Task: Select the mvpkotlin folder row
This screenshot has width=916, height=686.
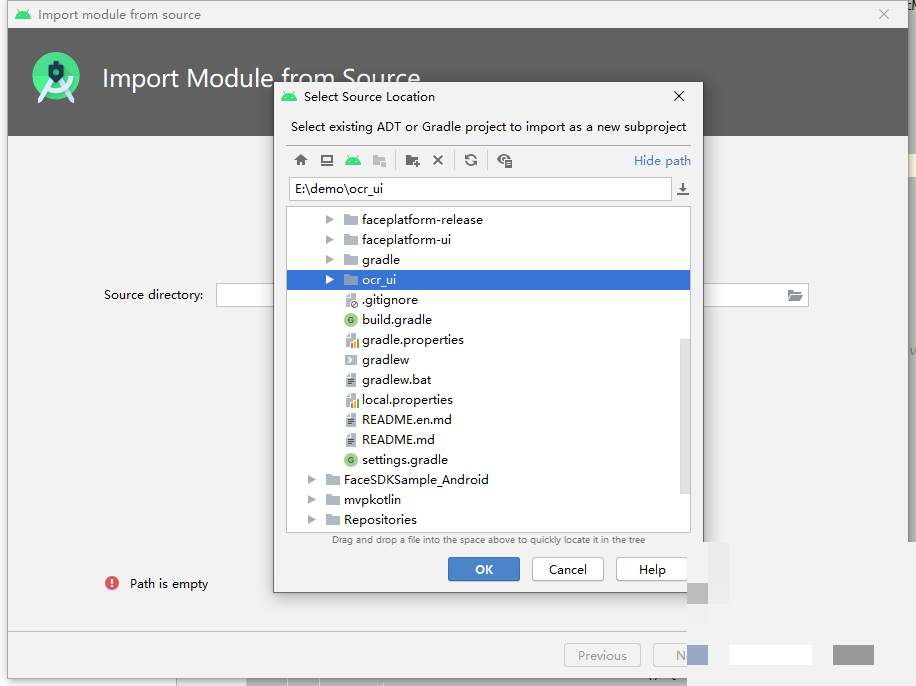Action: pyautogui.click(x=488, y=500)
